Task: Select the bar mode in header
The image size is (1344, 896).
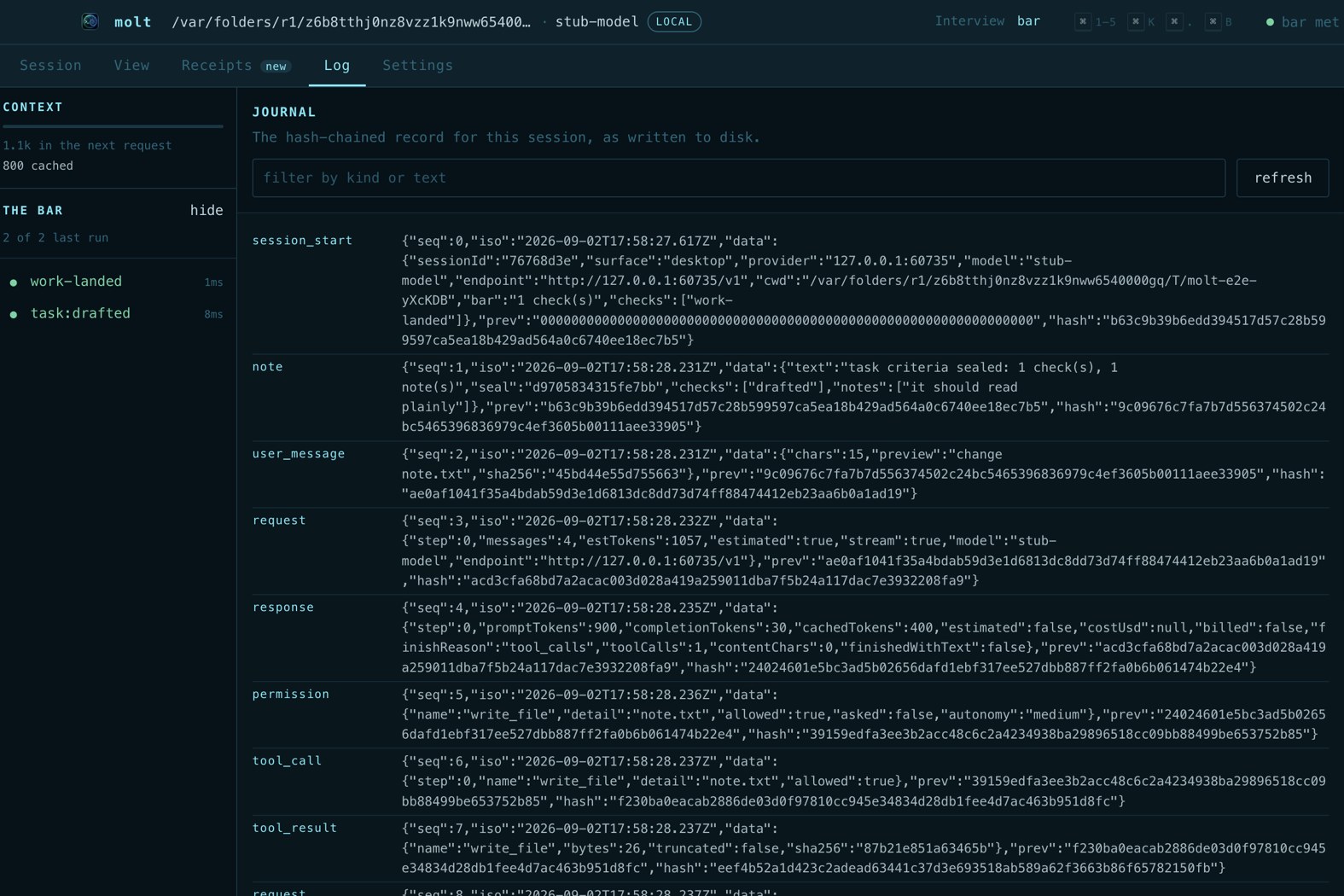Action: [1028, 21]
